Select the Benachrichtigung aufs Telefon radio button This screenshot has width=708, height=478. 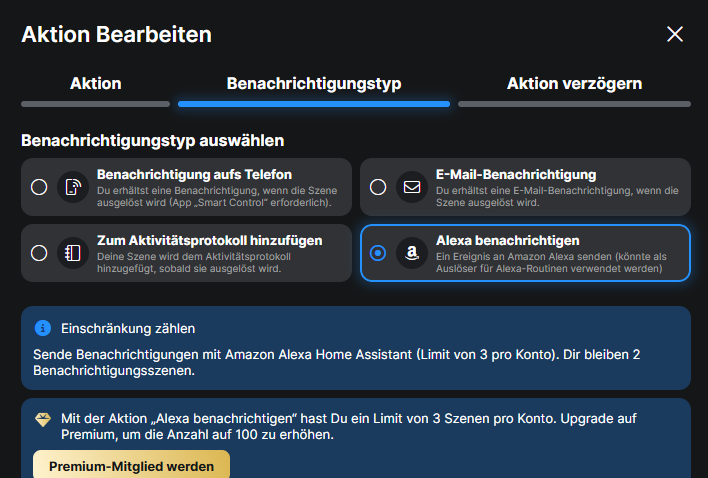pos(39,187)
